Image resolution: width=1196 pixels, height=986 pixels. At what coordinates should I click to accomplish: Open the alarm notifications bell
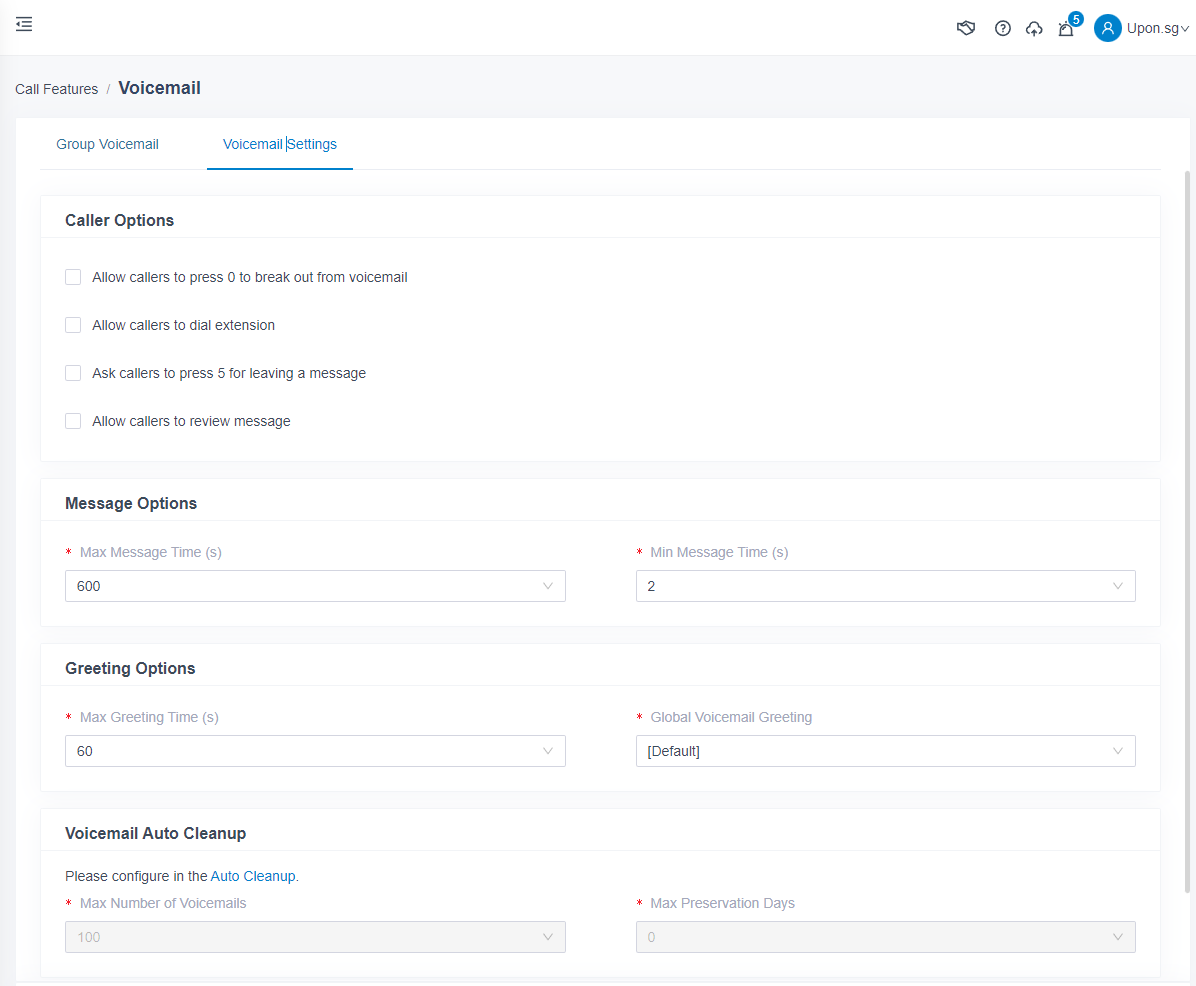pos(1066,29)
